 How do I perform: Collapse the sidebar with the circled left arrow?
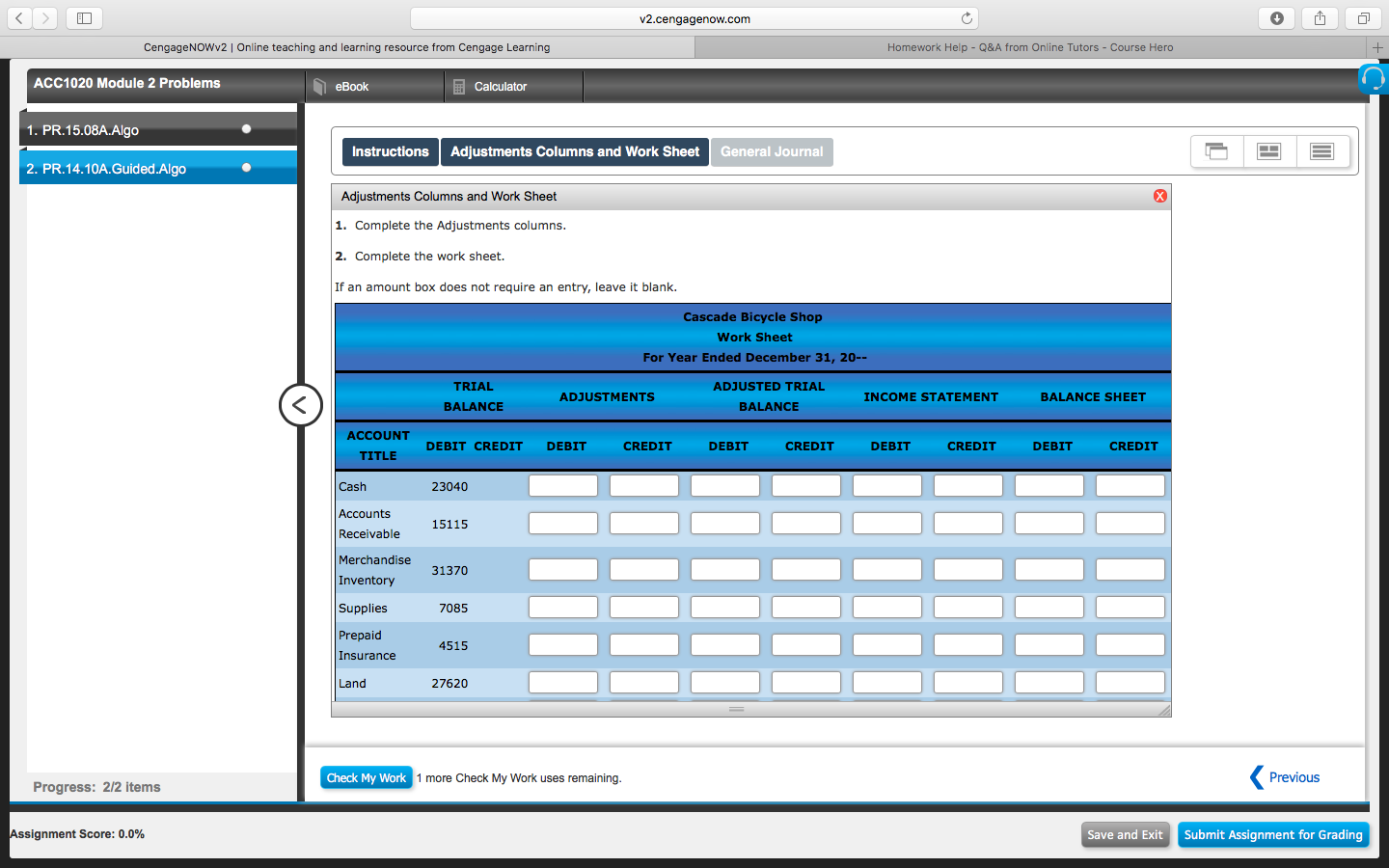click(x=300, y=405)
